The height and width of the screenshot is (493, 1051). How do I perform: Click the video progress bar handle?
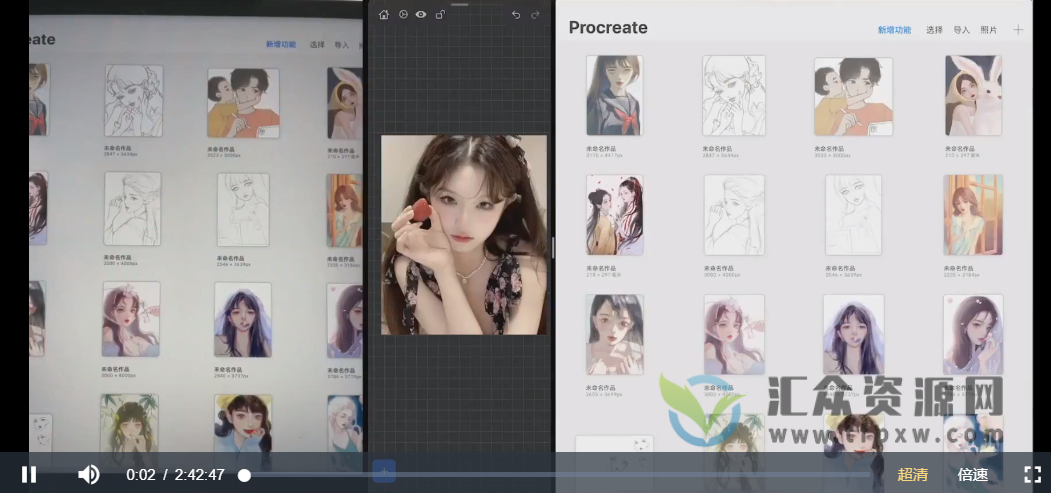click(244, 475)
